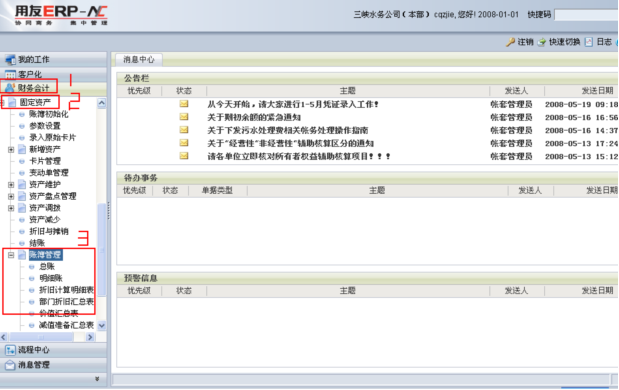Click the 我的工作 section icon

(x=10, y=60)
